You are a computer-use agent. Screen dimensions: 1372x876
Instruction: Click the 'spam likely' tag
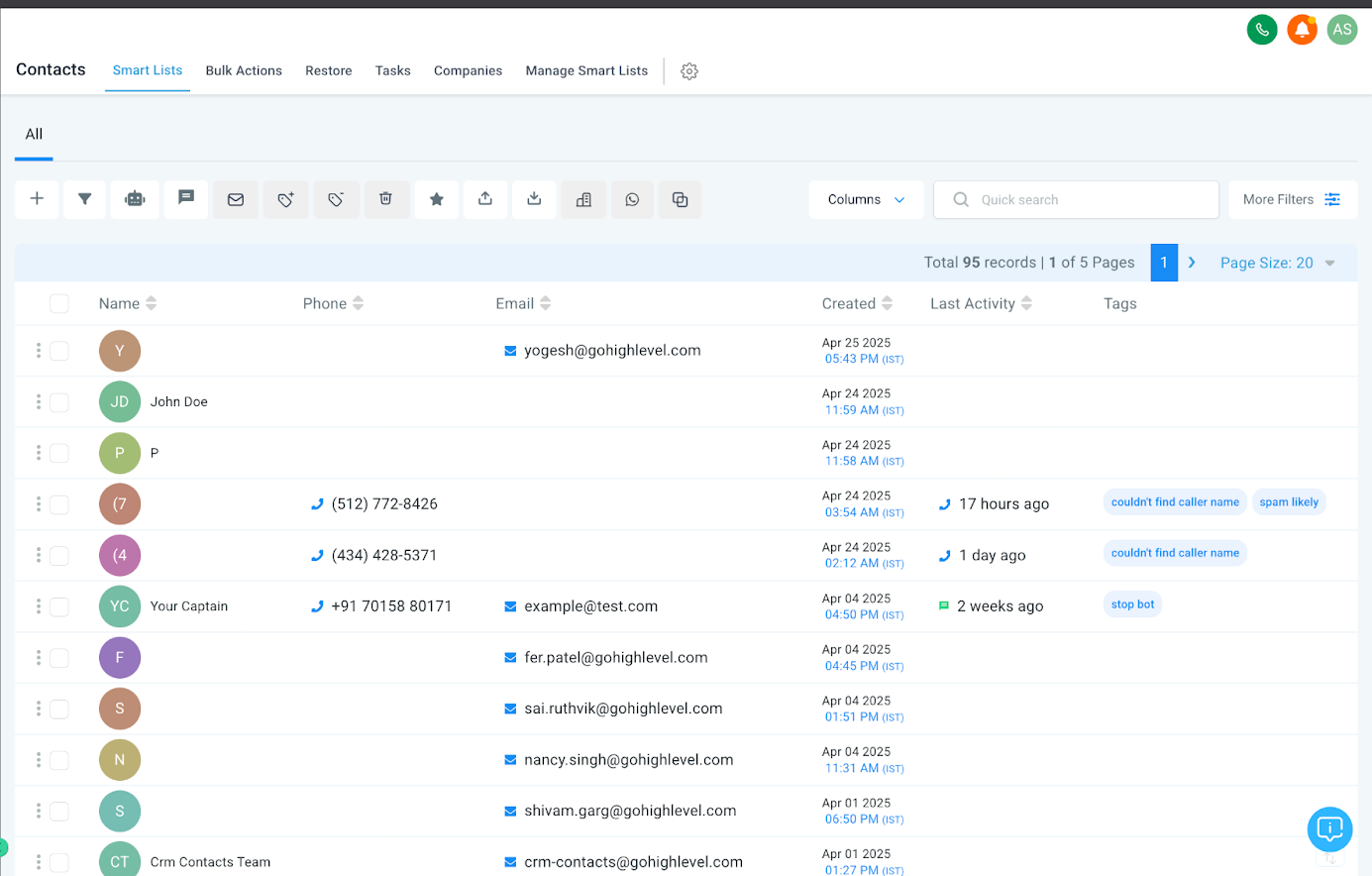(x=1289, y=502)
